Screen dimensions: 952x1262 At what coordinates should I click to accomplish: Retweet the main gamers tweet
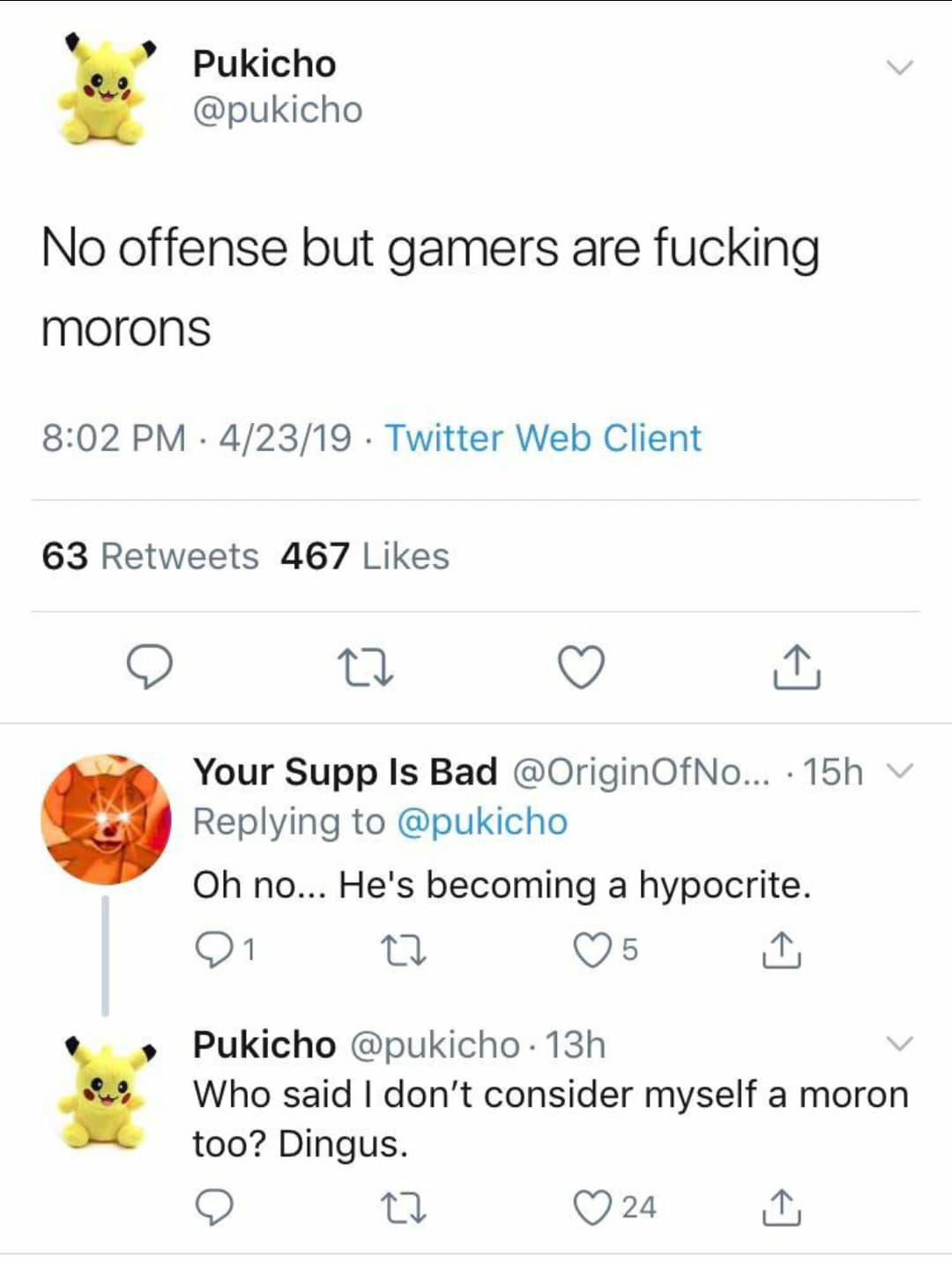[366, 667]
